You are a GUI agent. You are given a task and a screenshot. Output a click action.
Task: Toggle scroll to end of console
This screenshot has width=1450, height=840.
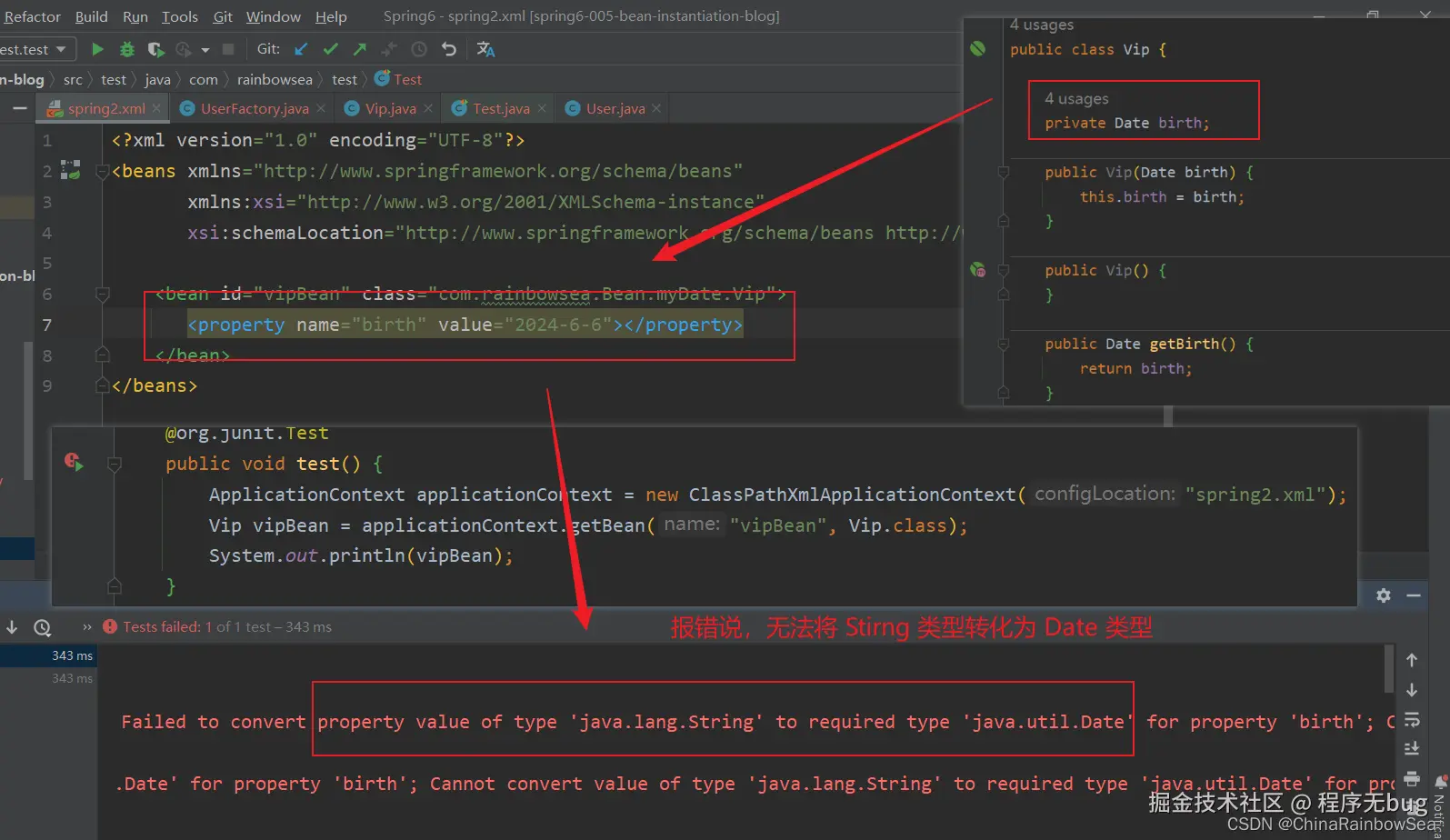pos(1412,748)
